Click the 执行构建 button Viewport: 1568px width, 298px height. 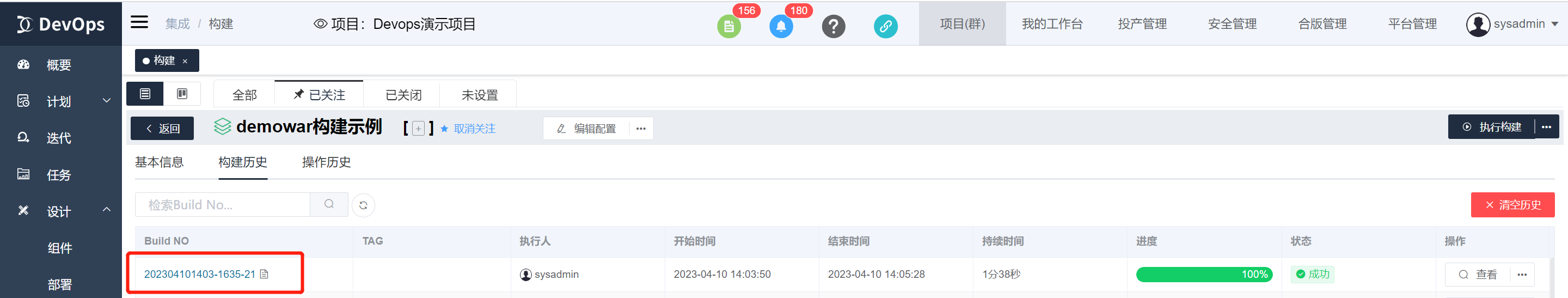coord(1491,127)
